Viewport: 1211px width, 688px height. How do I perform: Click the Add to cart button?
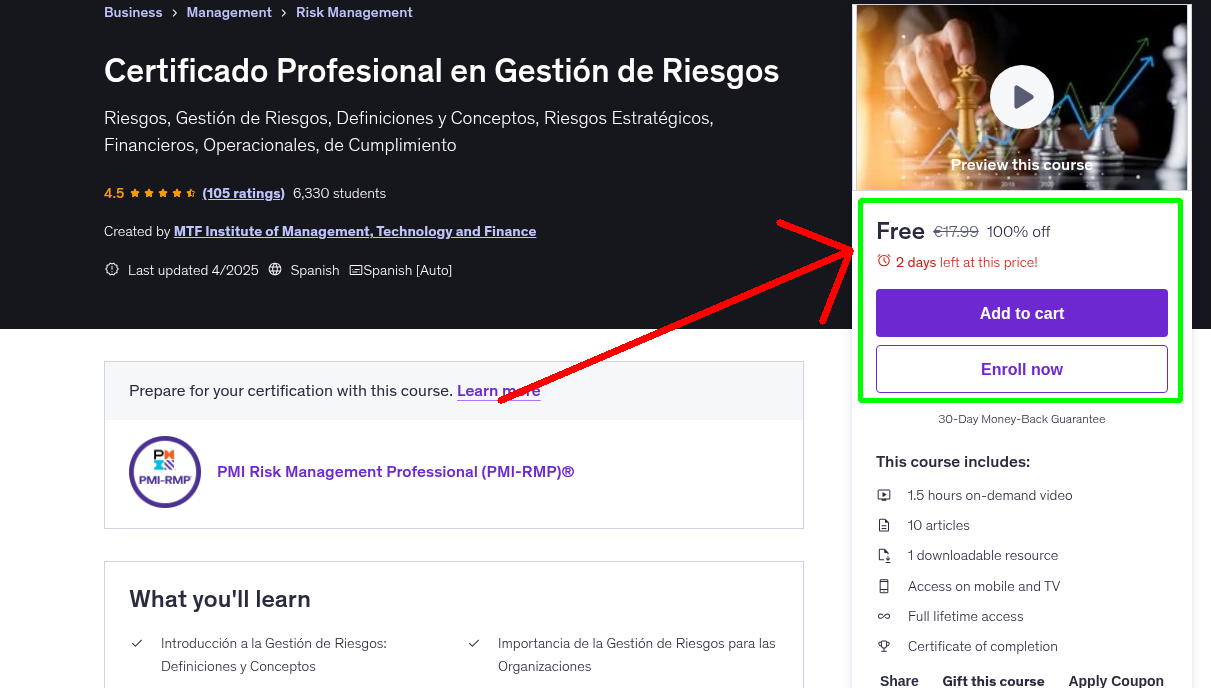coord(1021,313)
